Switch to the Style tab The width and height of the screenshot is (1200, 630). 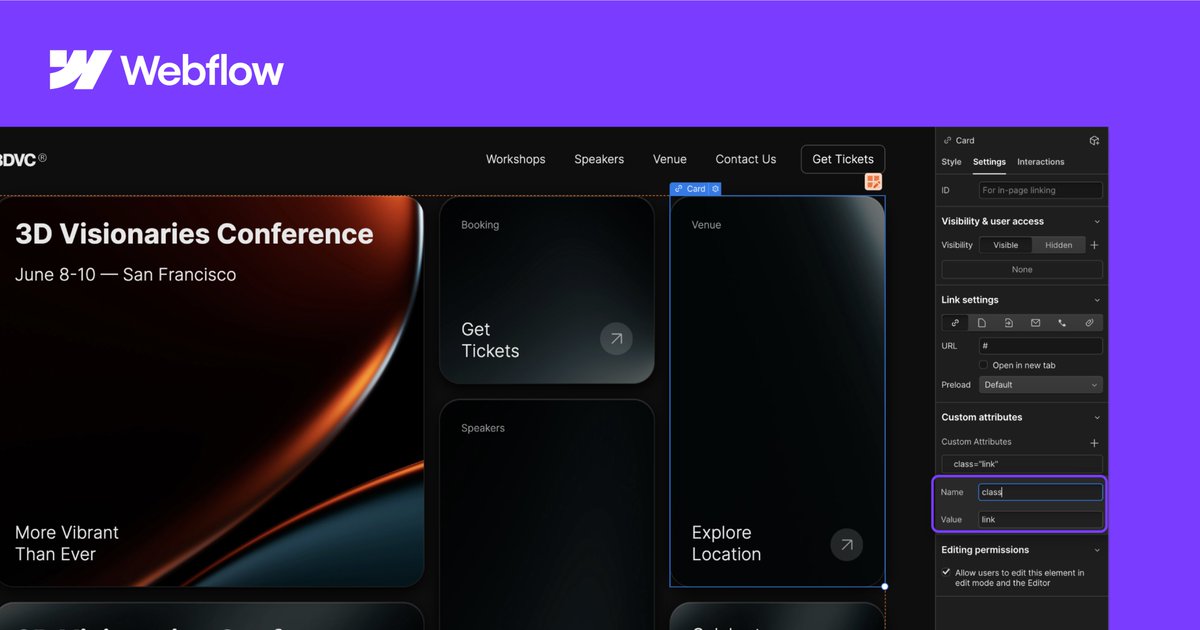click(x=951, y=162)
